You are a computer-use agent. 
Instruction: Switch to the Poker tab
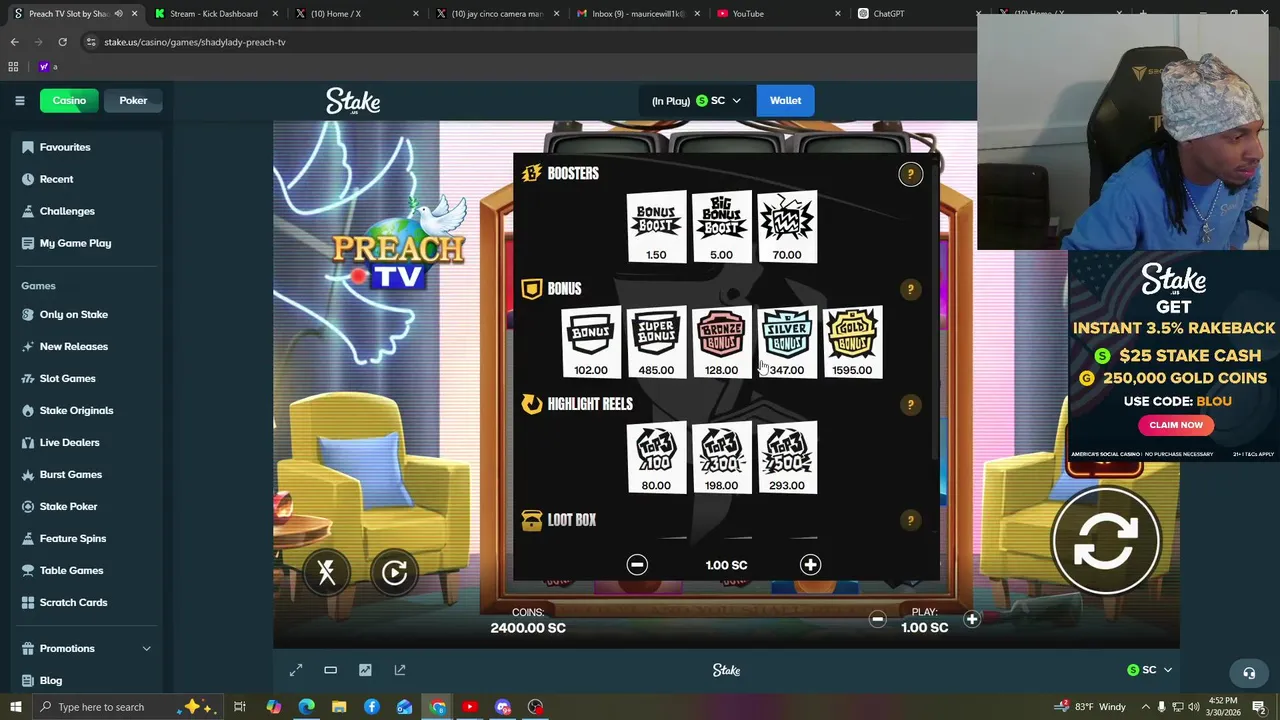[x=133, y=100]
